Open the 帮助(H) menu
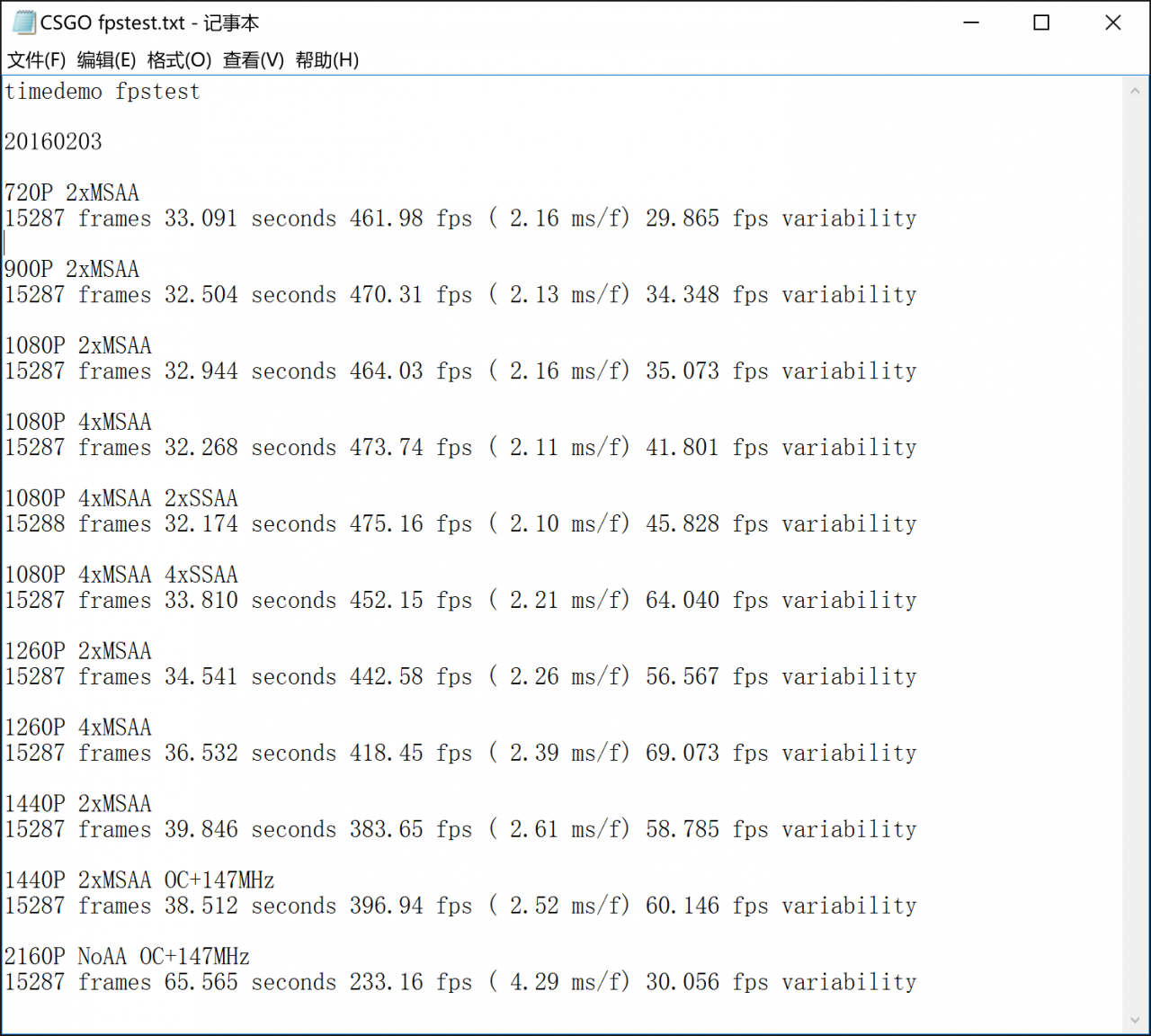 [x=327, y=60]
